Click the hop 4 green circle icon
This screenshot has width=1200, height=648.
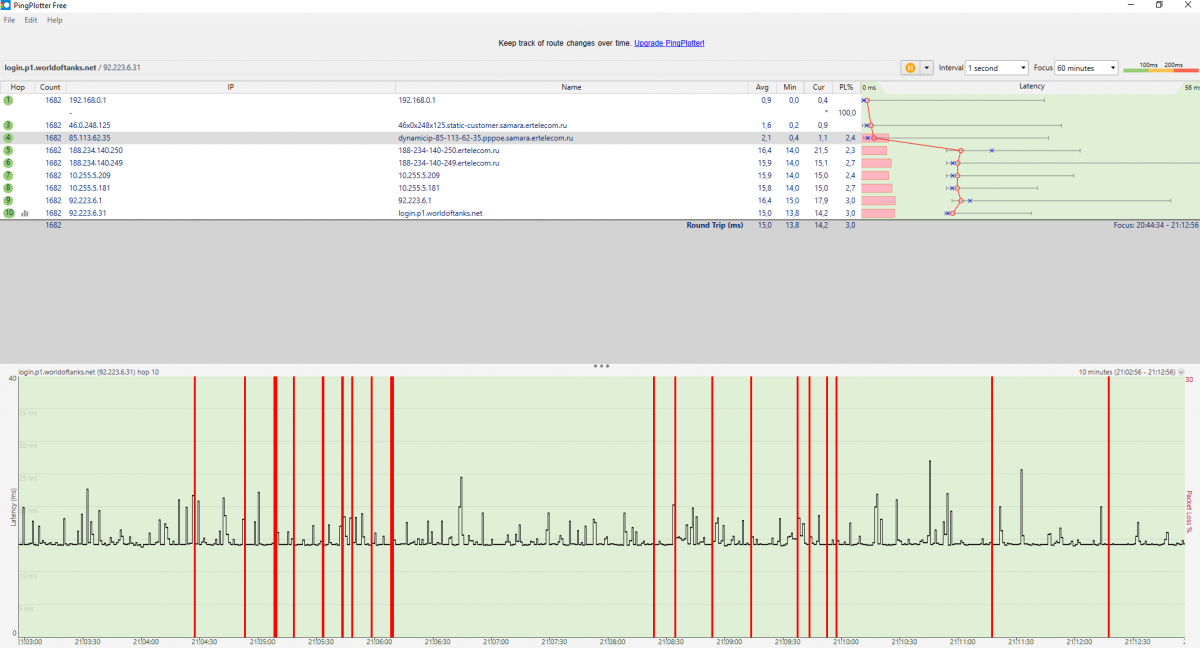click(x=8, y=138)
